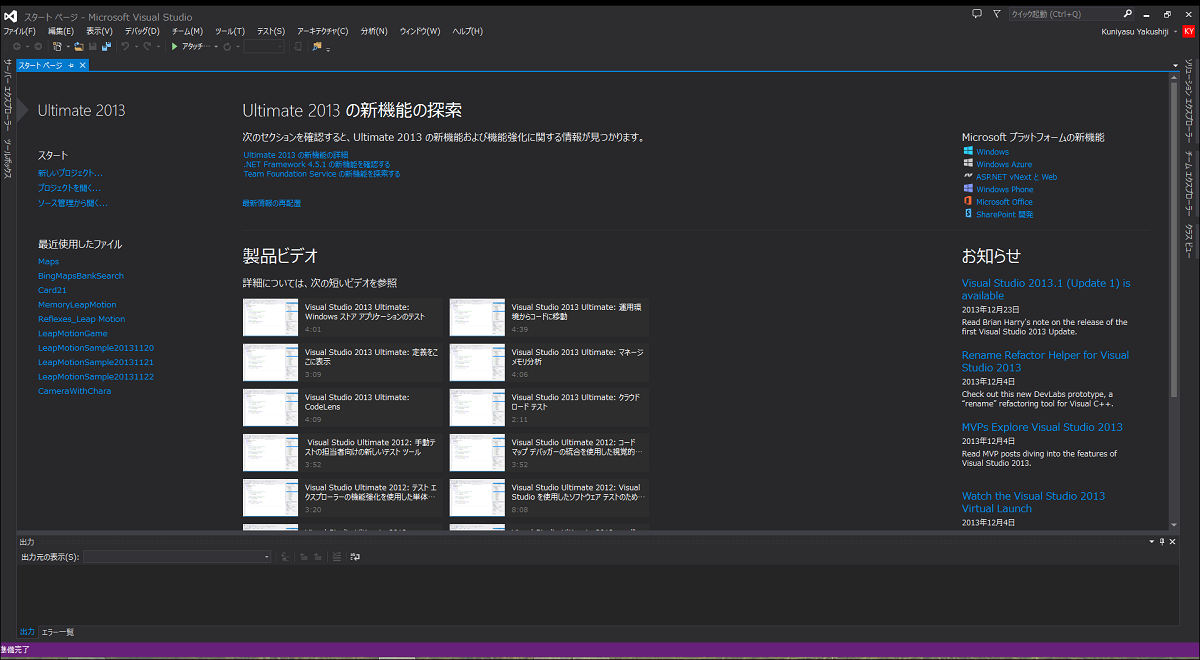
Task: Click the red KY account badge
Action: [x=1189, y=32]
